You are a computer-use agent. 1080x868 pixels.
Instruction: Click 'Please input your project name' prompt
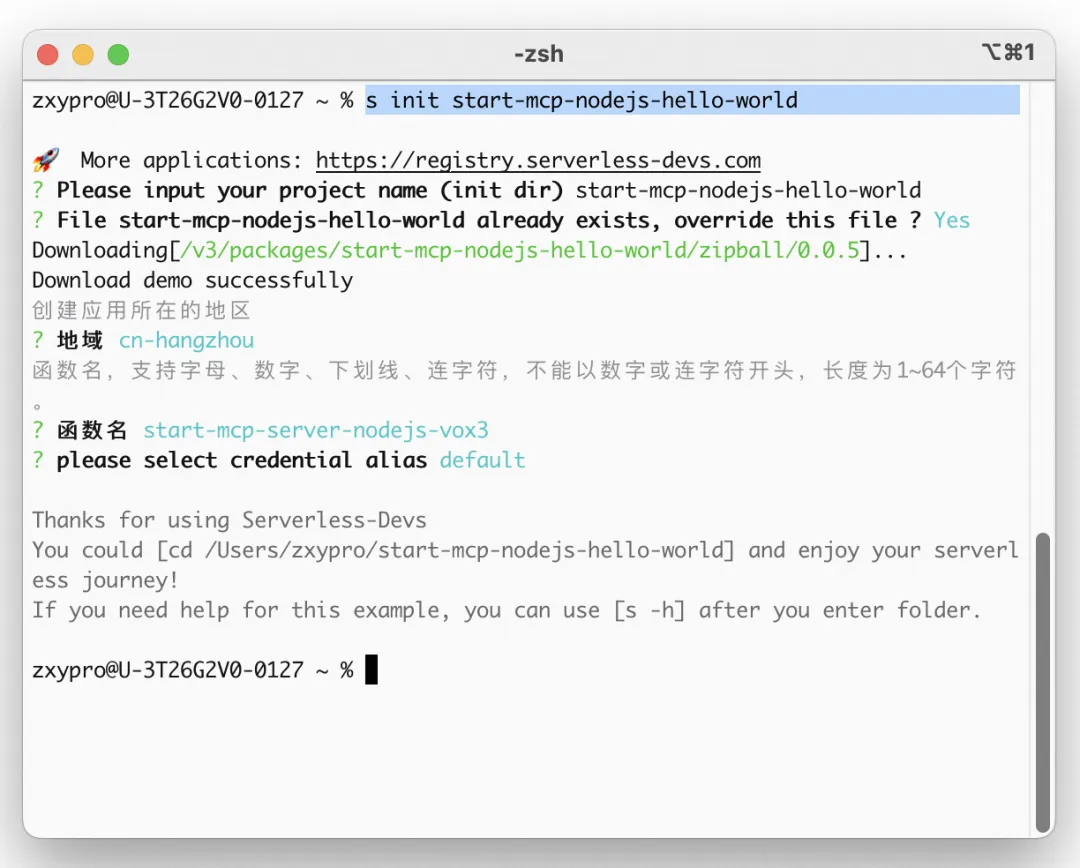(310, 190)
